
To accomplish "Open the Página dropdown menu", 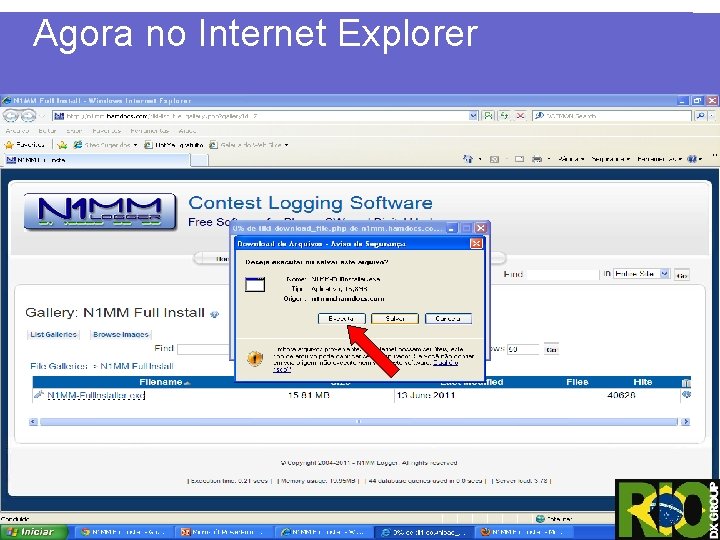I will 571,159.
